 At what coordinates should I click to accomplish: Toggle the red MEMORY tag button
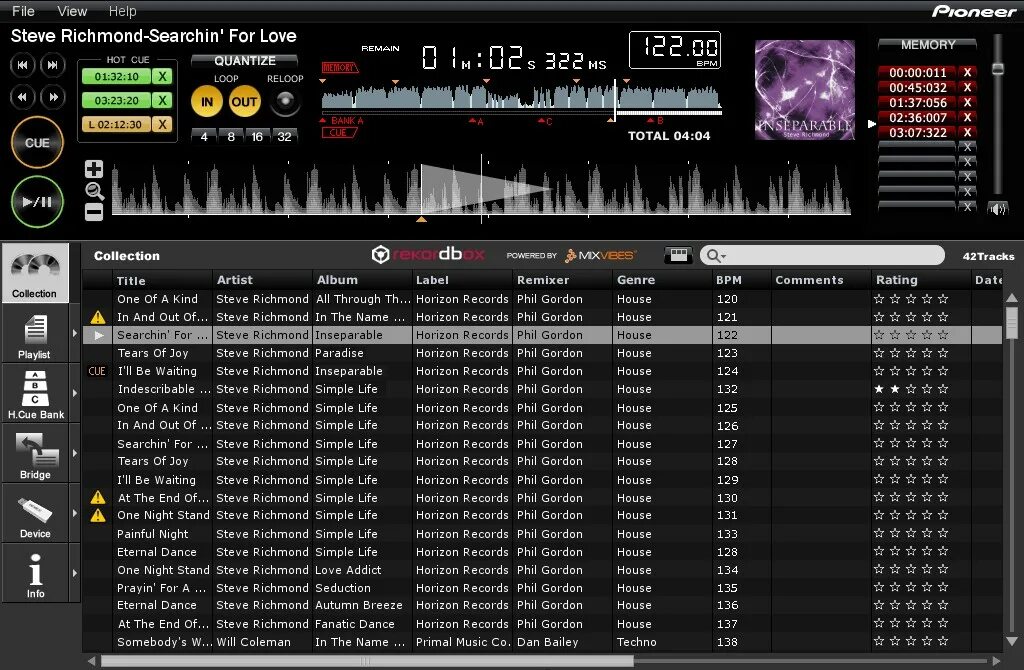340,67
